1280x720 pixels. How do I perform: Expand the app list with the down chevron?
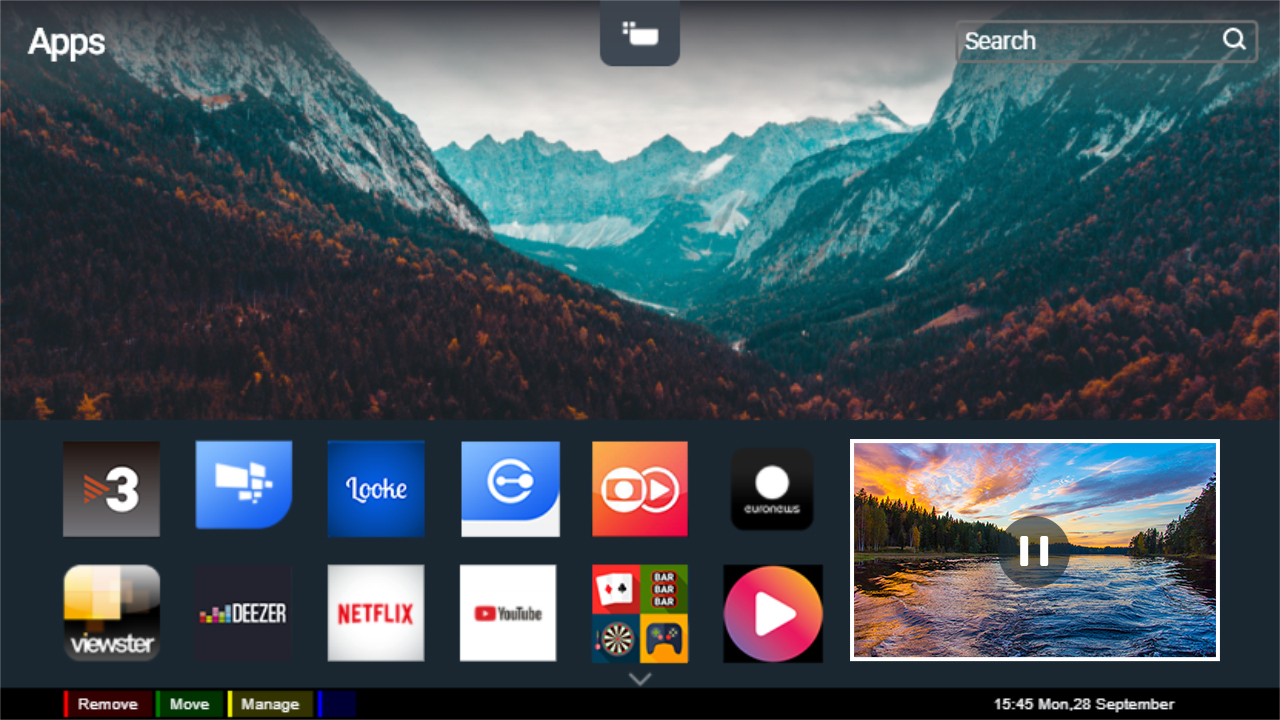point(639,679)
